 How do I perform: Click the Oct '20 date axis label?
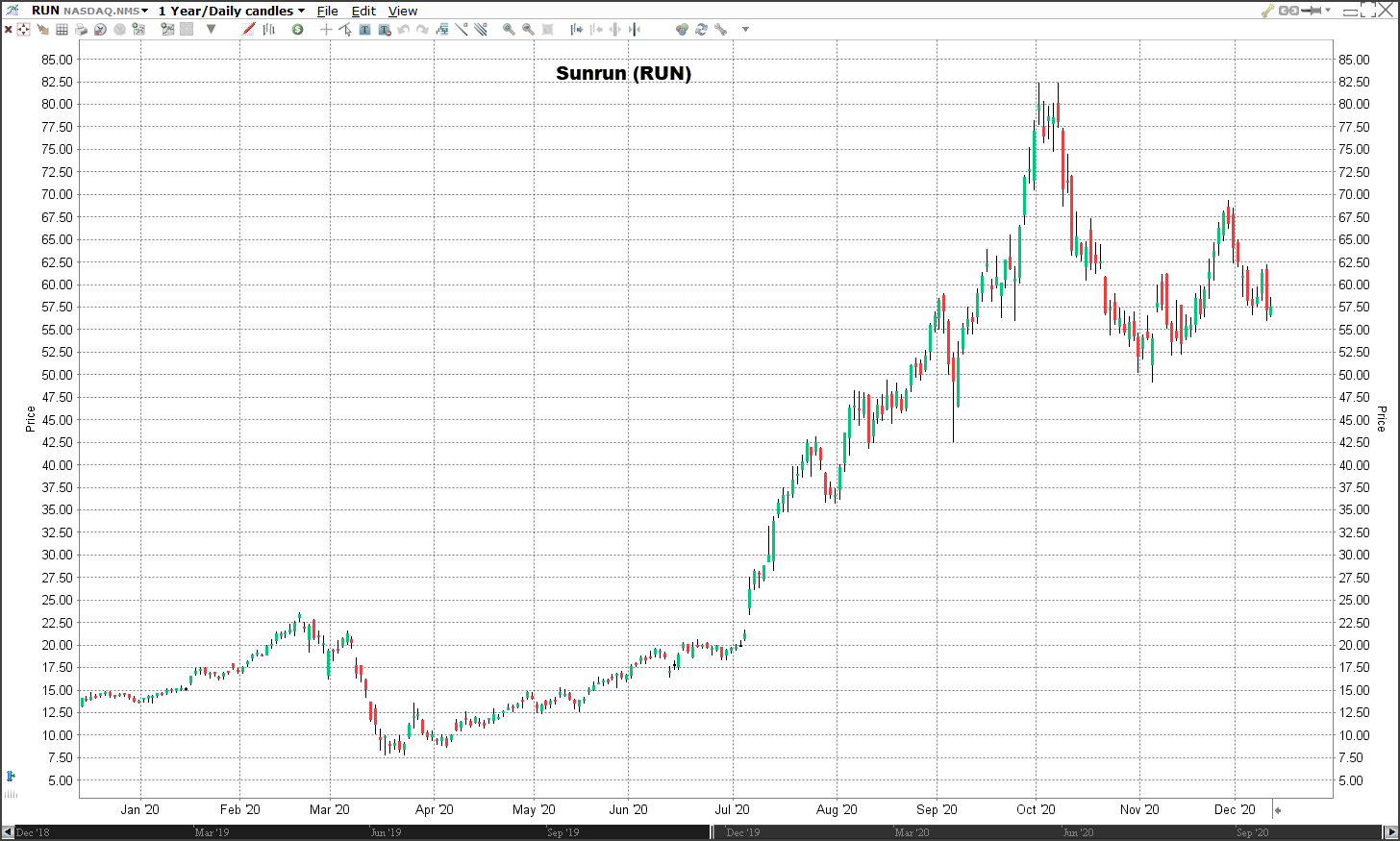[x=1037, y=809]
